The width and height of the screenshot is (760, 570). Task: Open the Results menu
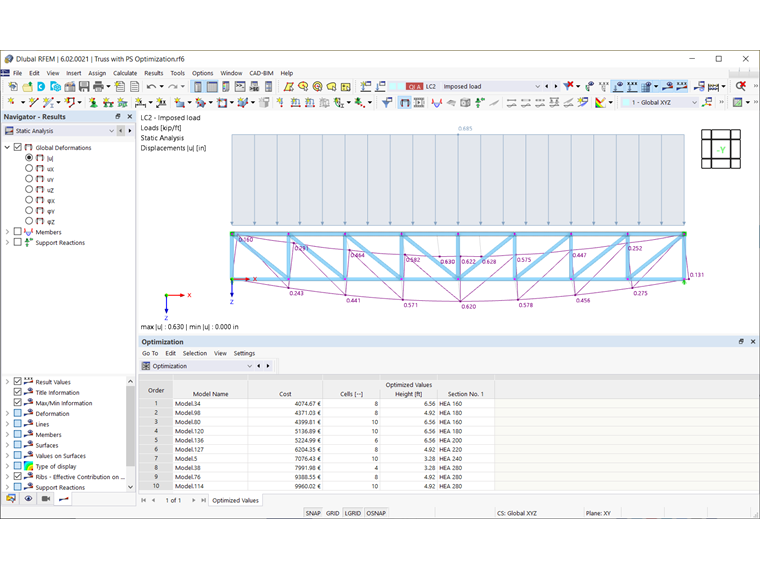click(x=154, y=73)
